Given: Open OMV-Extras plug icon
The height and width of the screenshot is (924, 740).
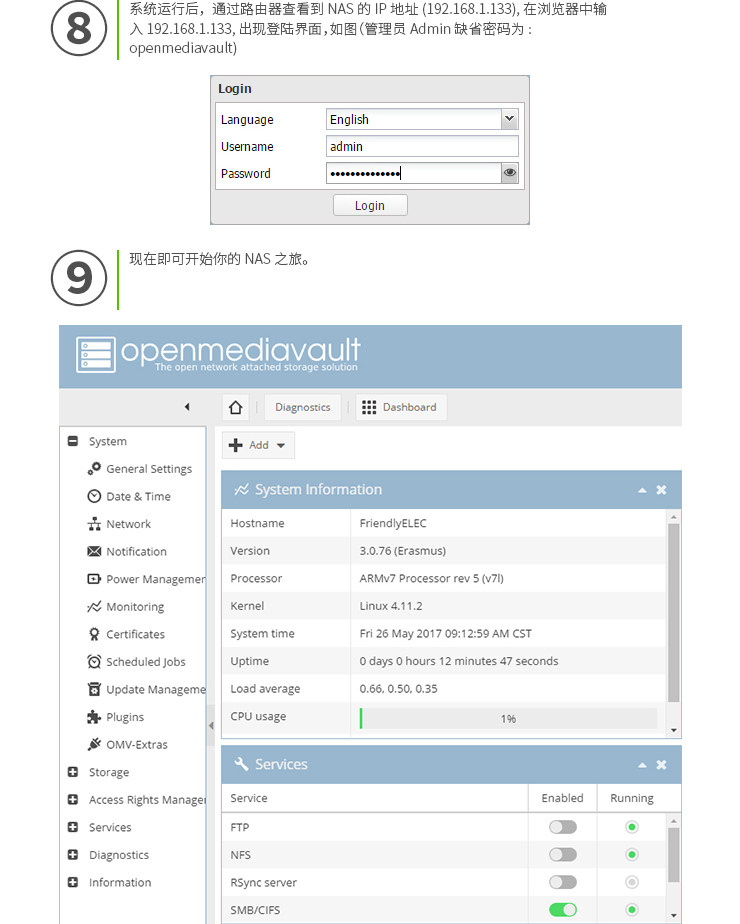Looking at the screenshot, I should 94,744.
